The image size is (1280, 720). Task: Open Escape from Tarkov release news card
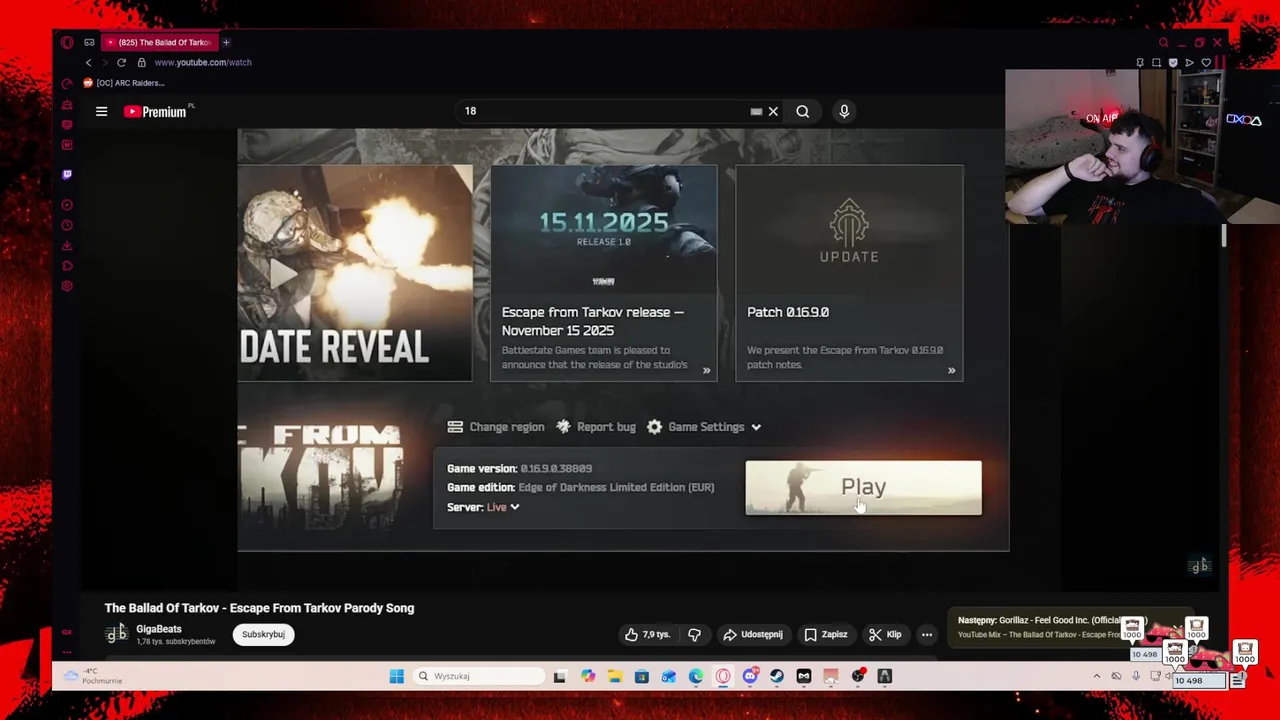[x=603, y=273]
